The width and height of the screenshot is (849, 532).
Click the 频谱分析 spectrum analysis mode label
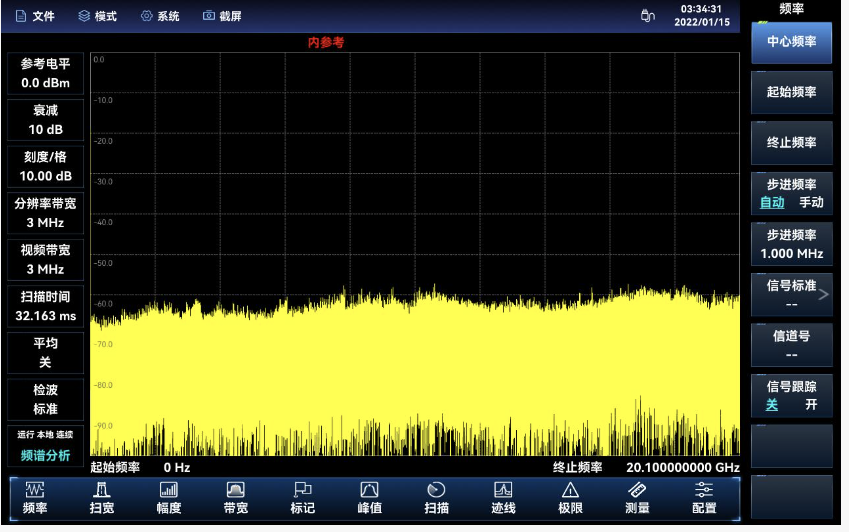45,456
